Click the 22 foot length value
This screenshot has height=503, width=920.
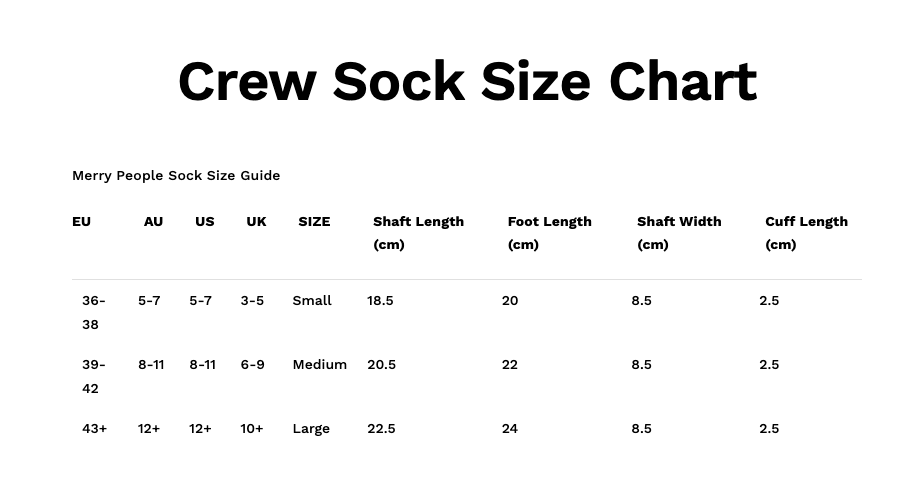[510, 365]
